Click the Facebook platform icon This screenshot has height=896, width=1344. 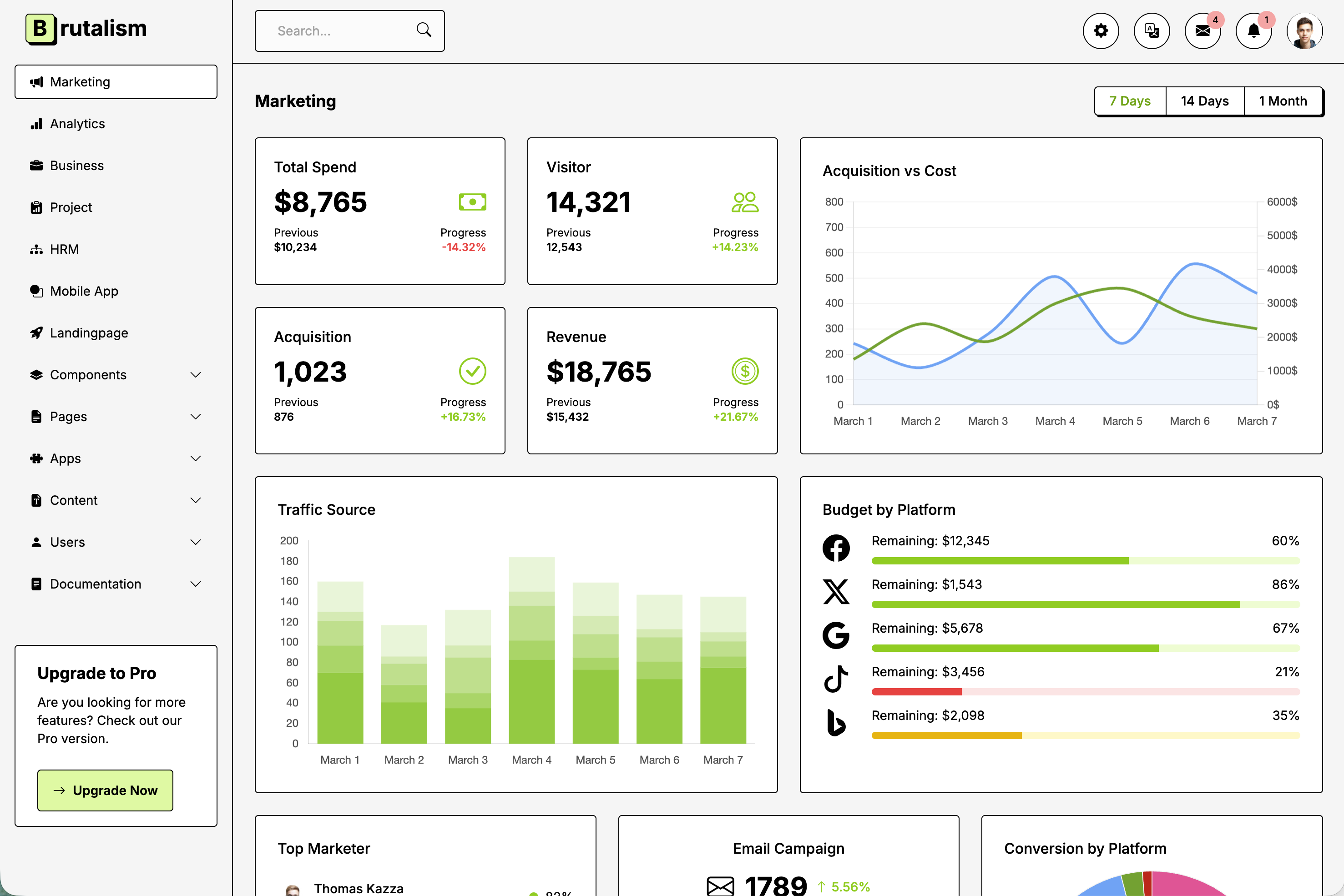click(836, 548)
